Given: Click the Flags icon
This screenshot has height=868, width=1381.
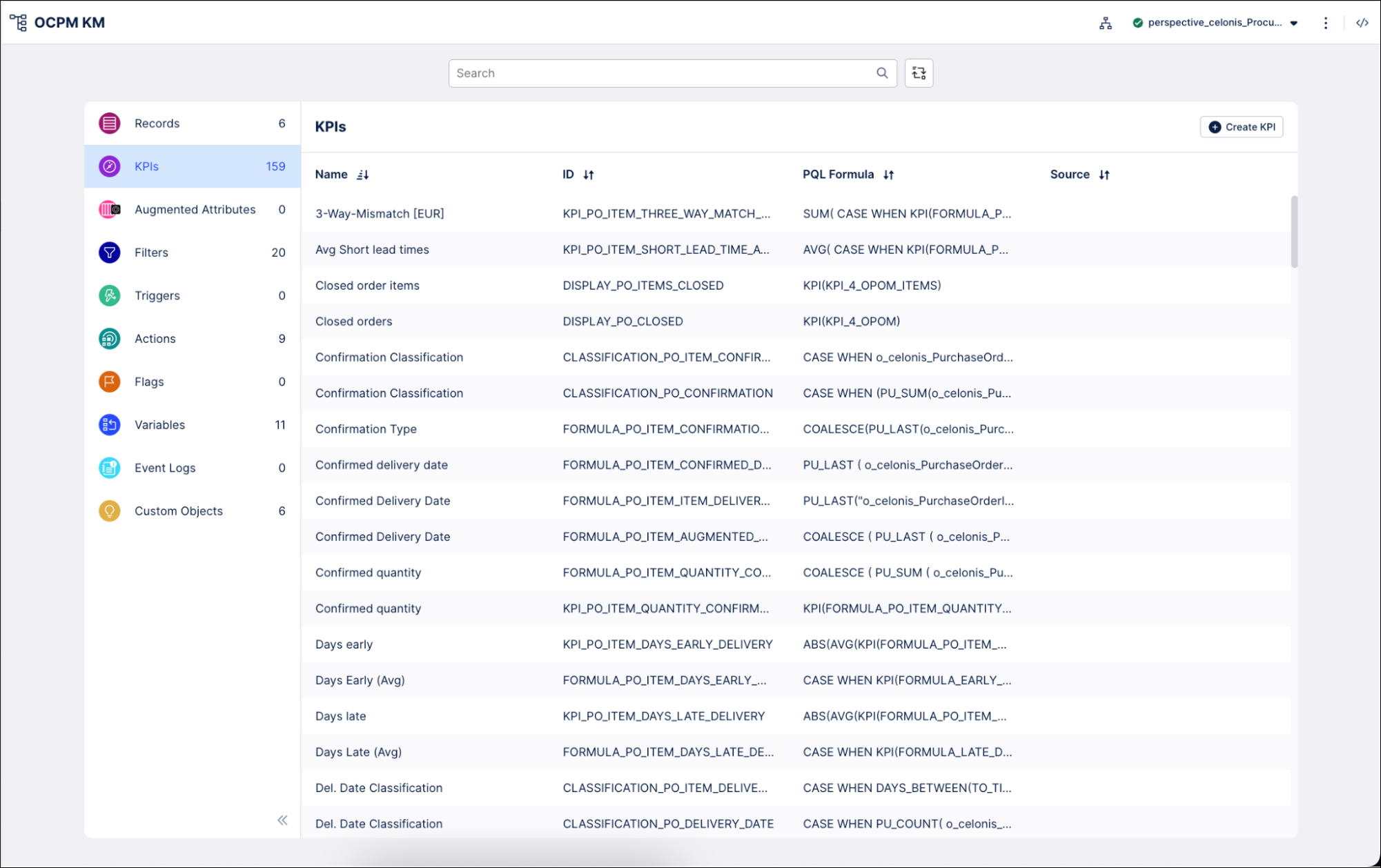Looking at the screenshot, I should click(109, 382).
